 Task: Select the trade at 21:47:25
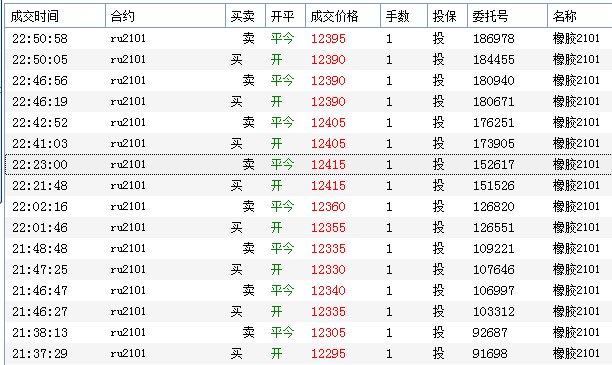point(308,270)
